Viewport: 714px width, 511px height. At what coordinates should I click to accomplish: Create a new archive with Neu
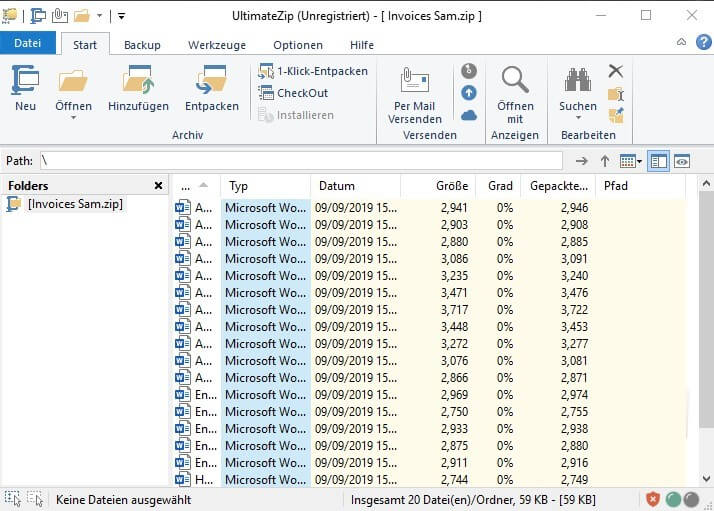pos(25,88)
